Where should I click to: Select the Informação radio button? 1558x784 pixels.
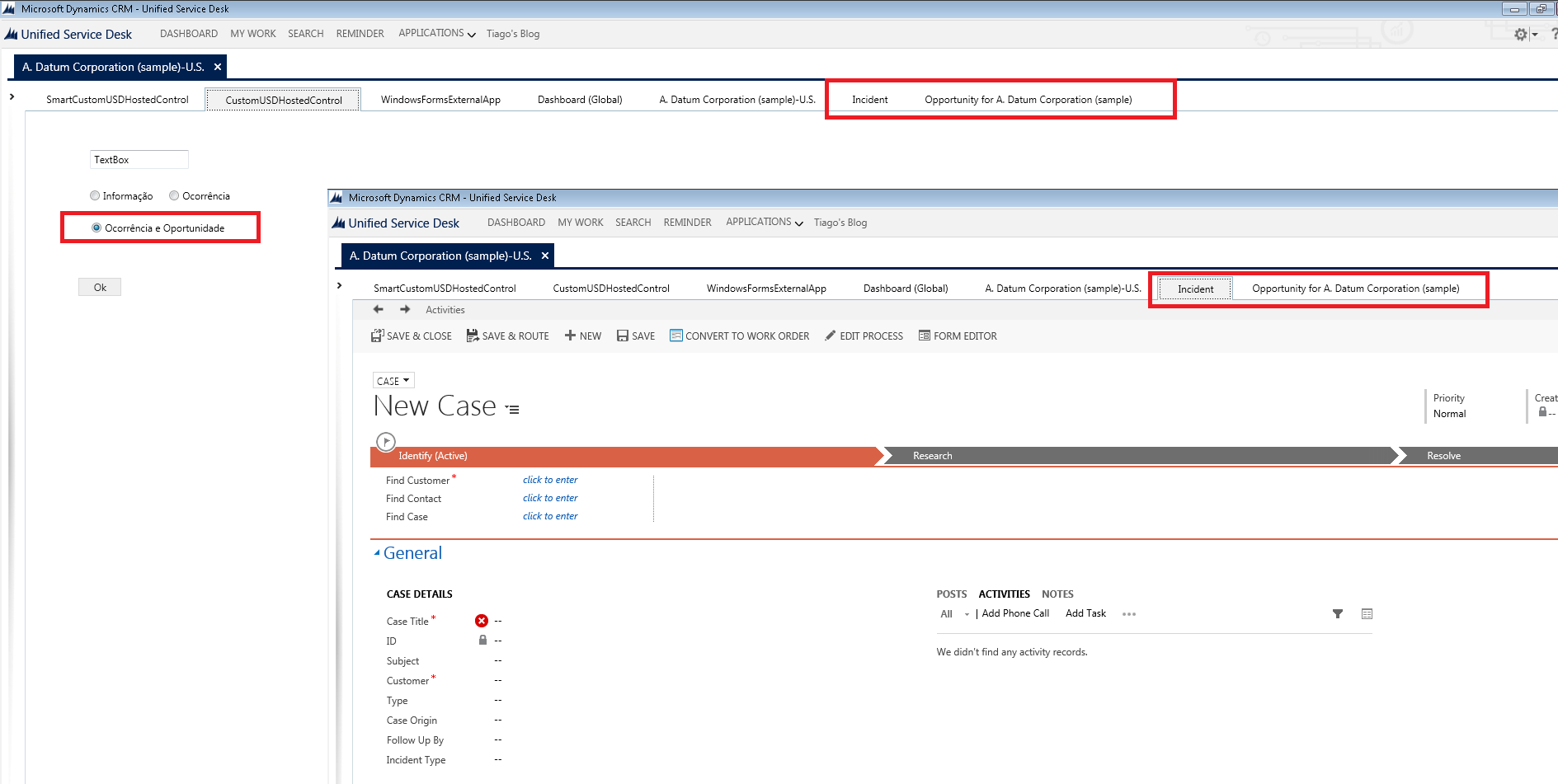tap(95, 195)
